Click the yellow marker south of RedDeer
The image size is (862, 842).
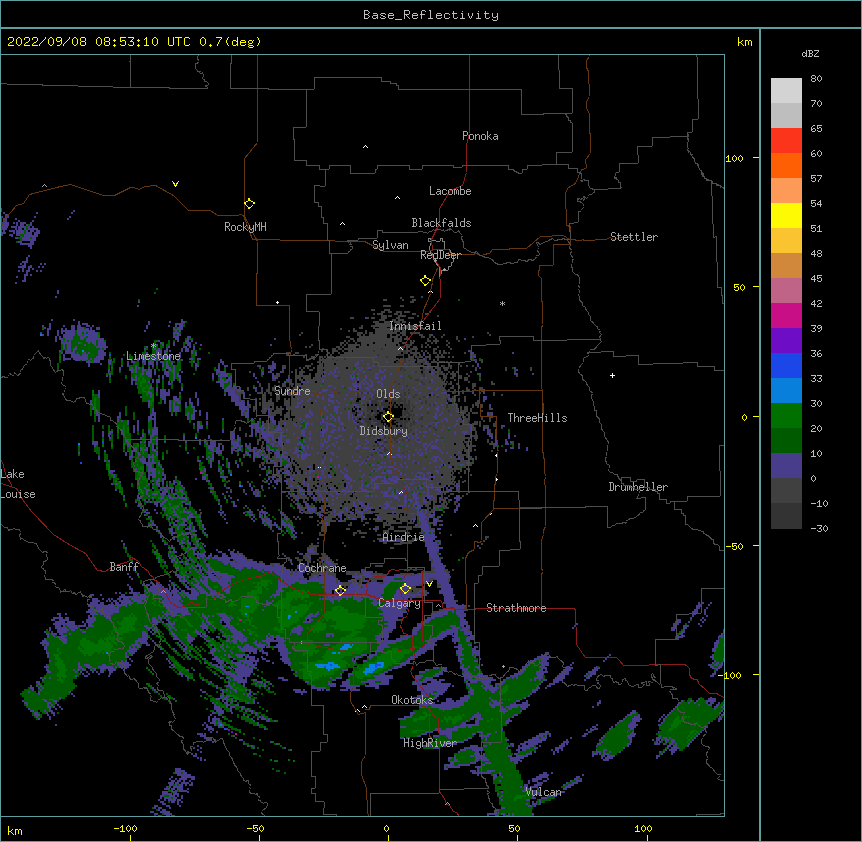(425, 280)
